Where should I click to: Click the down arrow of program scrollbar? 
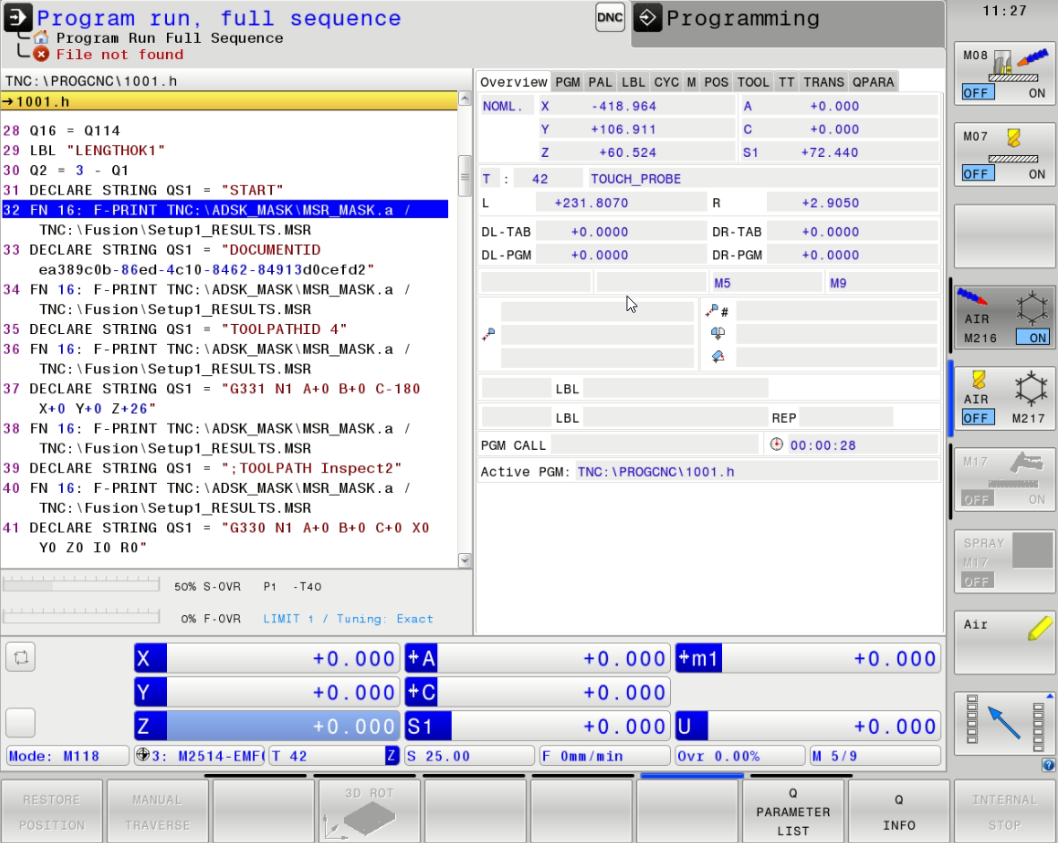464,560
